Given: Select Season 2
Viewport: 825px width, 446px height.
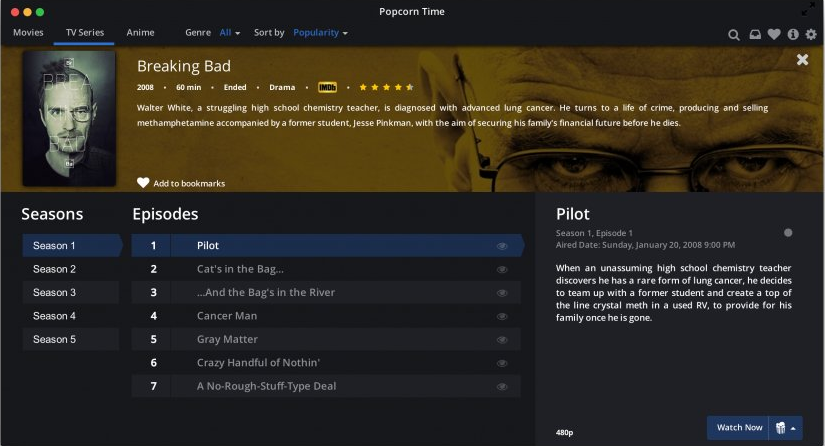Looking at the screenshot, I should coord(71,269).
